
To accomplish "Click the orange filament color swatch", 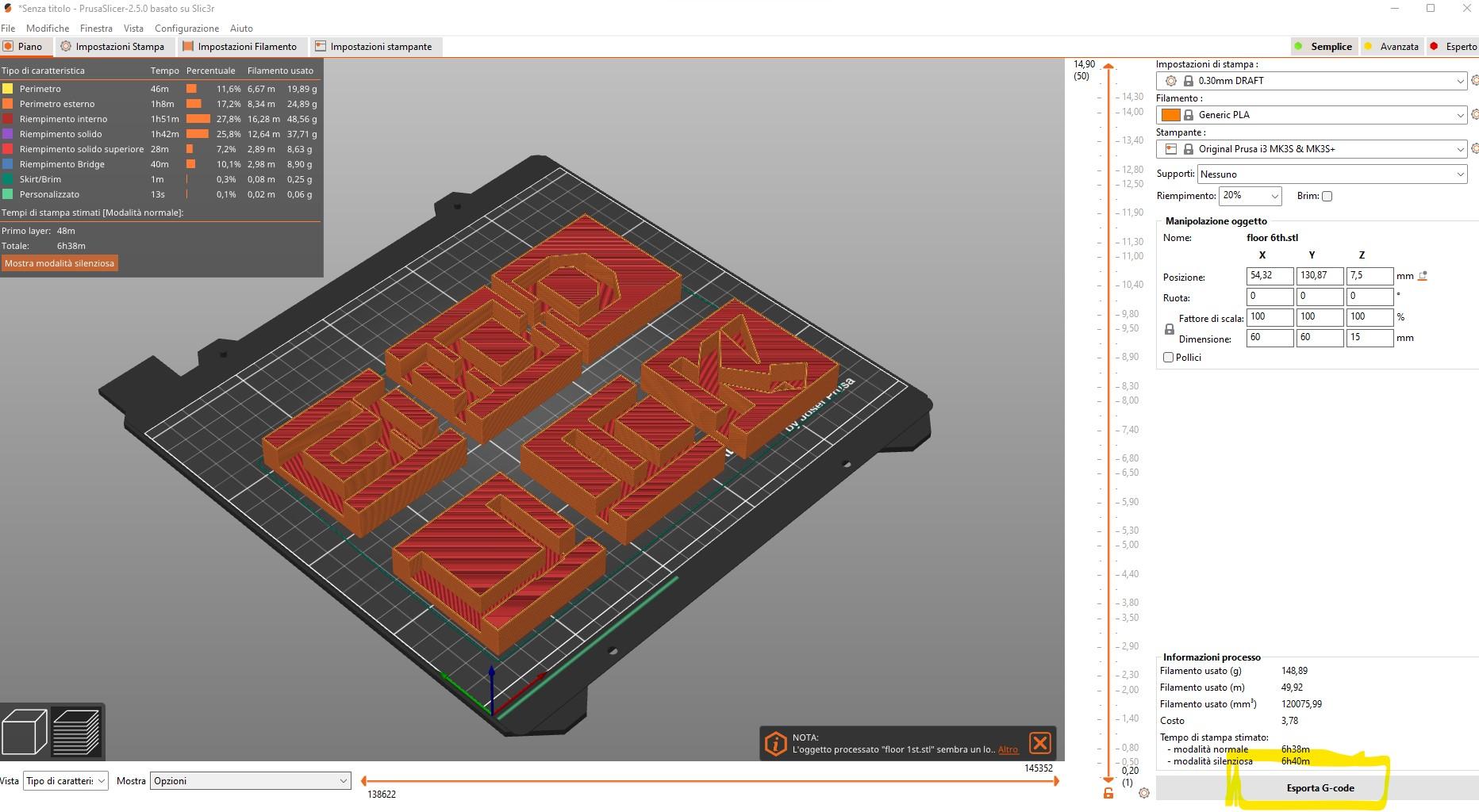I will pyautogui.click(x=1172, y=115).
